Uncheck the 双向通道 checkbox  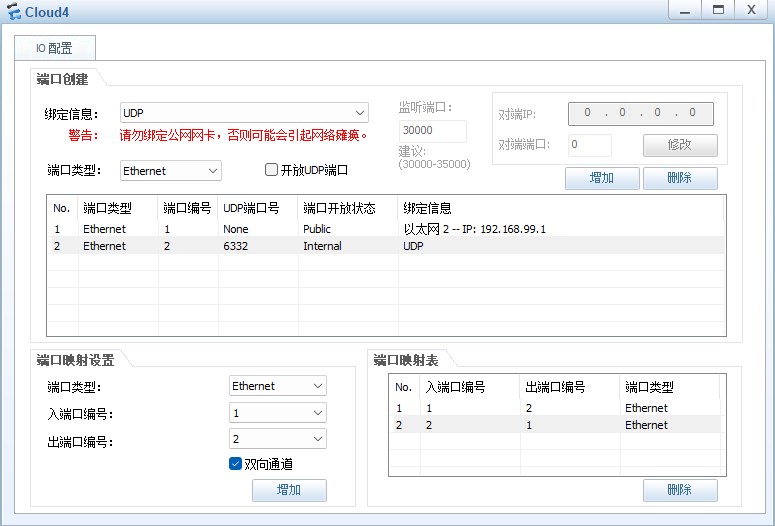[x=236, y=464]
